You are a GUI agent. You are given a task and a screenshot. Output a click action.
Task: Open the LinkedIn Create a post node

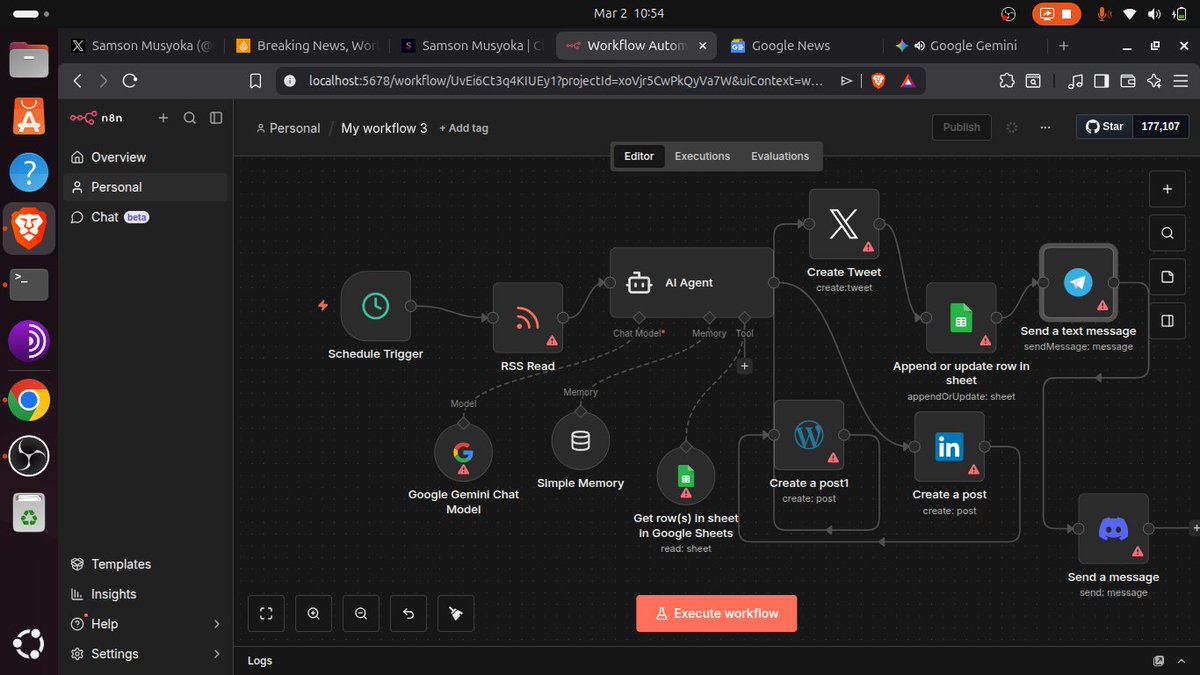pyautogui.click(x=949, y=447)
